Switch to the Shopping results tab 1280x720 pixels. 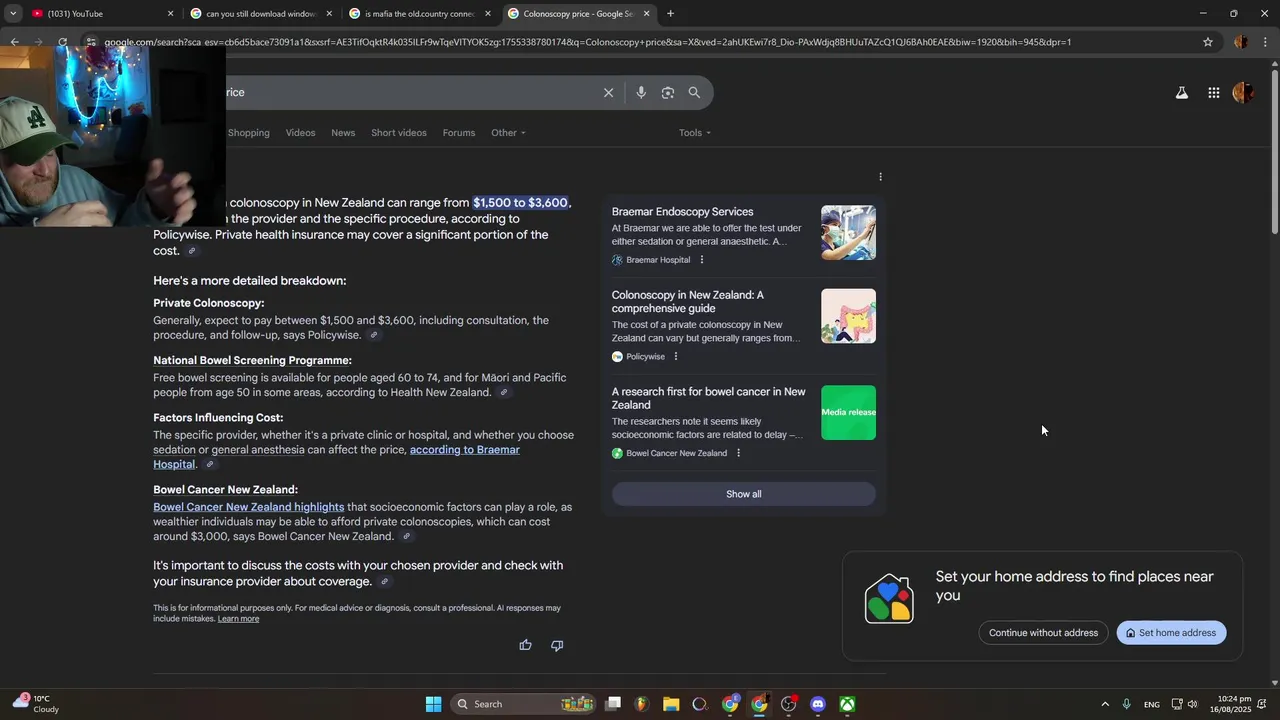[249, 133]
